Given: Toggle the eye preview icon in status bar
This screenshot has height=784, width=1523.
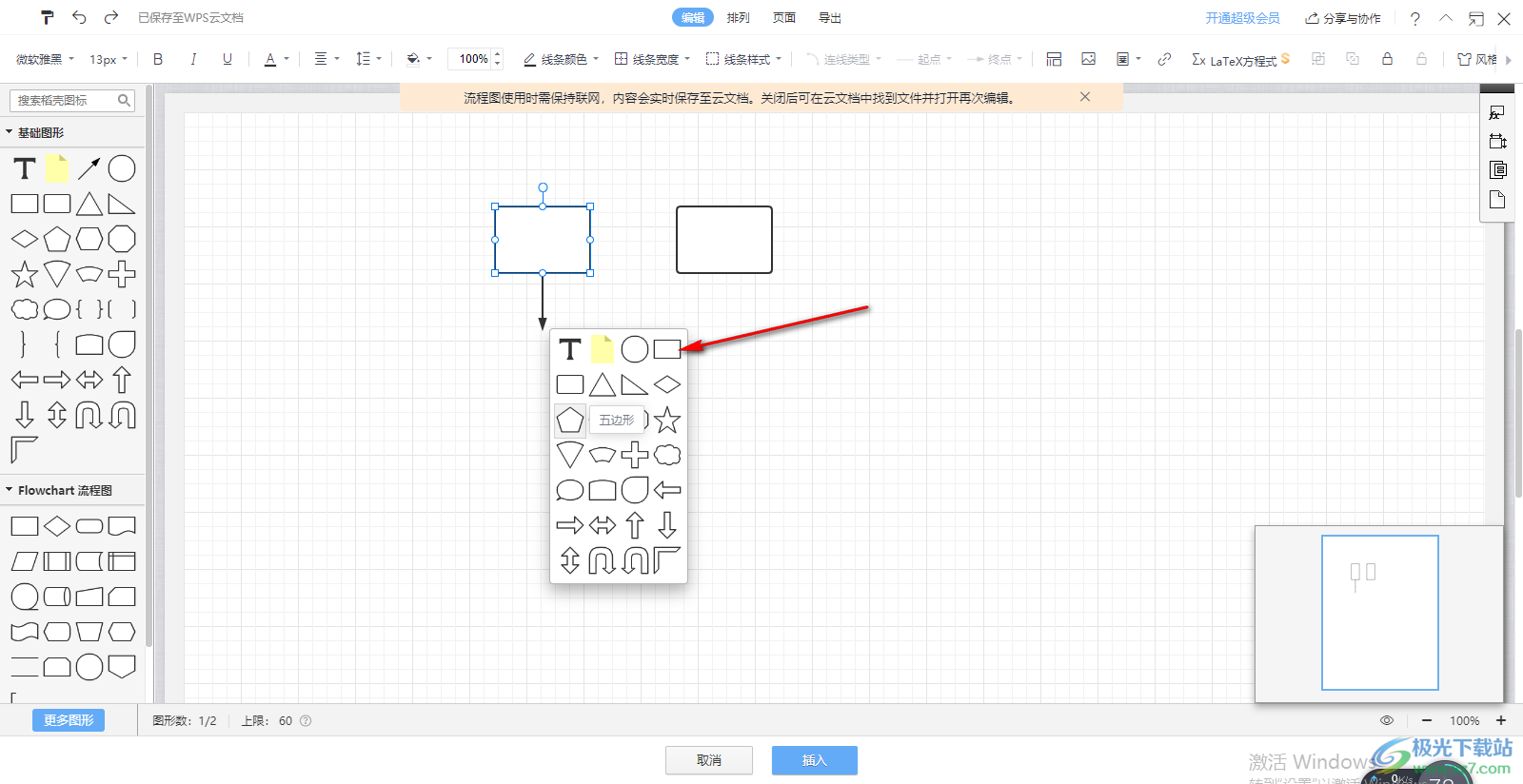Looking at the screenshot, I should [1387, 720].
